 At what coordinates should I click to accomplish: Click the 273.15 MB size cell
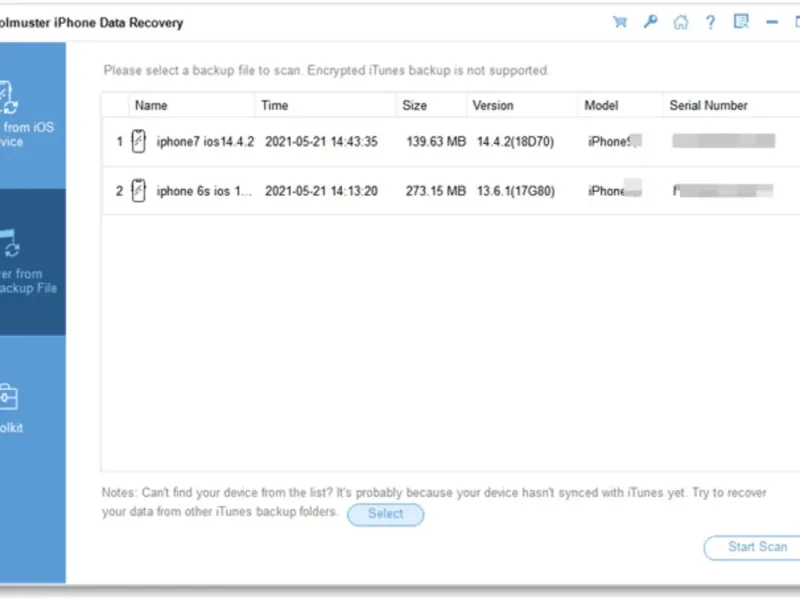coord(436,191)
